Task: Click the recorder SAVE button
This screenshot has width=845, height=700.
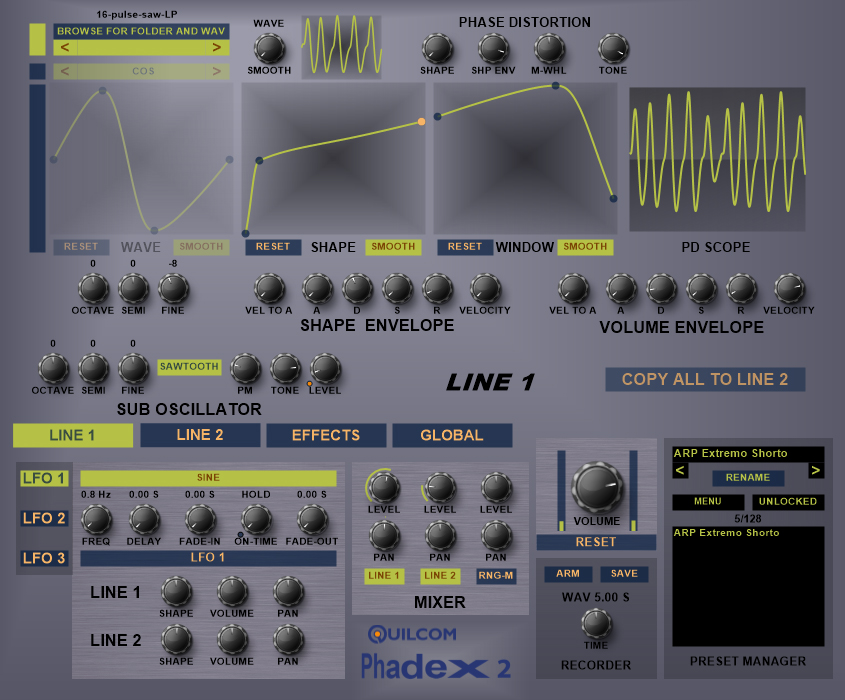Action: pos(624,574)
